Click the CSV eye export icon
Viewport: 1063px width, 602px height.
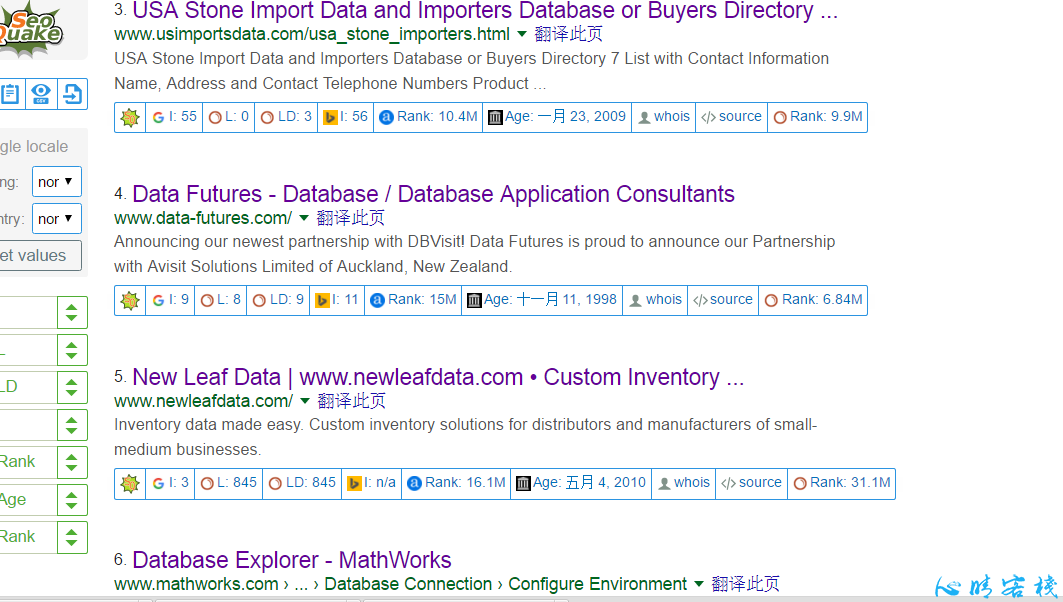[x=41, y=94]
